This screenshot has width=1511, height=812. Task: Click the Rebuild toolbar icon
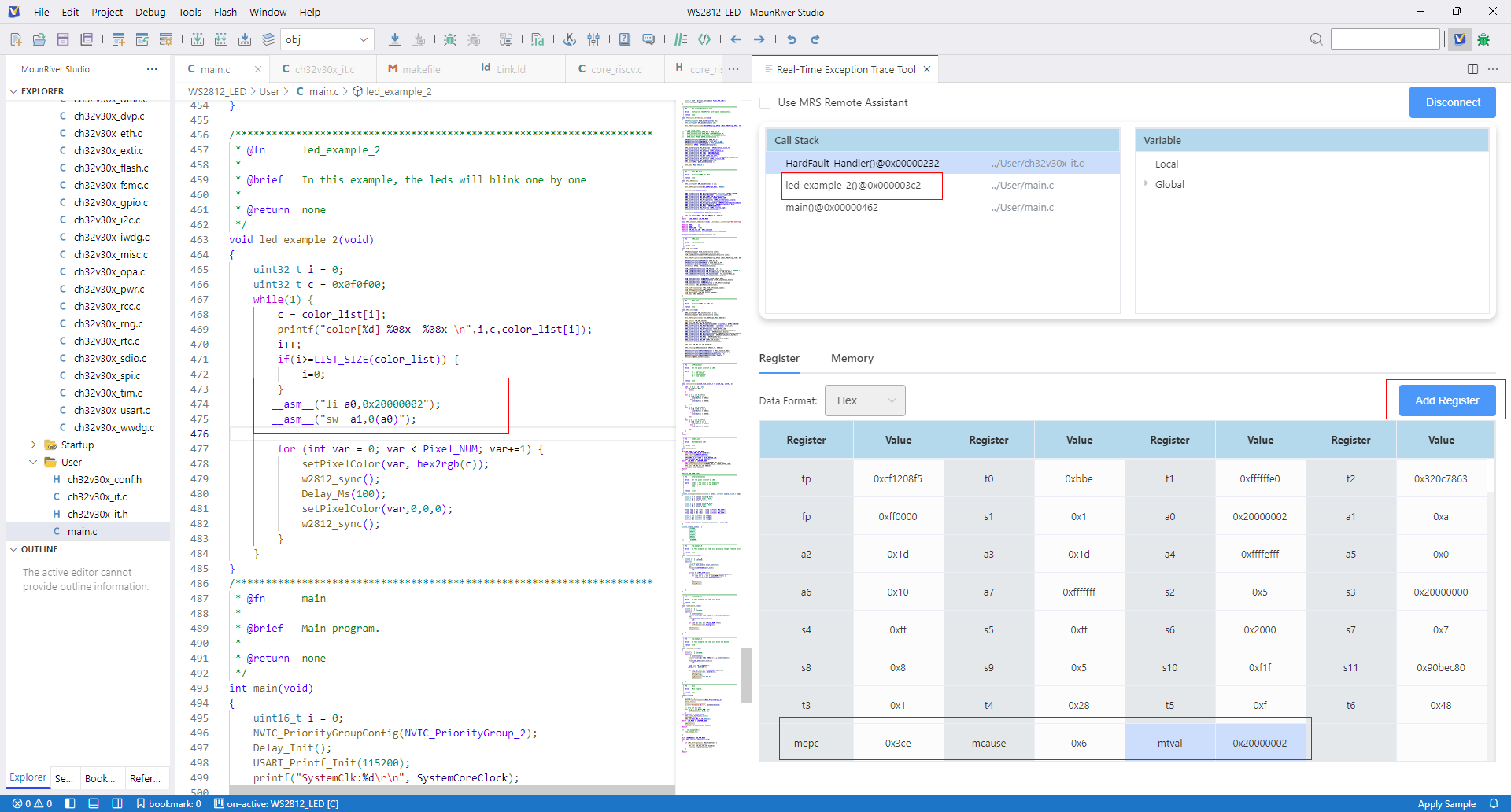pyautogui.click(x=221, y=39)
